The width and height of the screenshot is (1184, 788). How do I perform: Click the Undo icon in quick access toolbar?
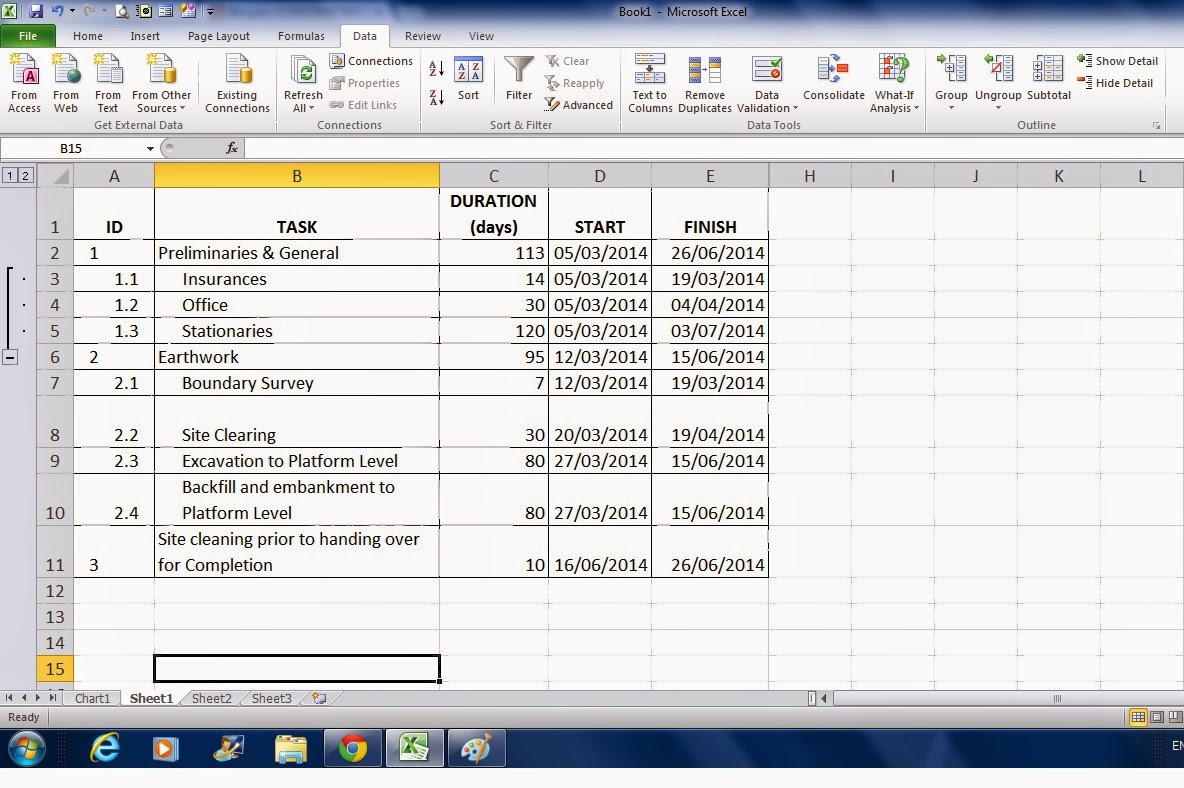click(x=57, y=11)
